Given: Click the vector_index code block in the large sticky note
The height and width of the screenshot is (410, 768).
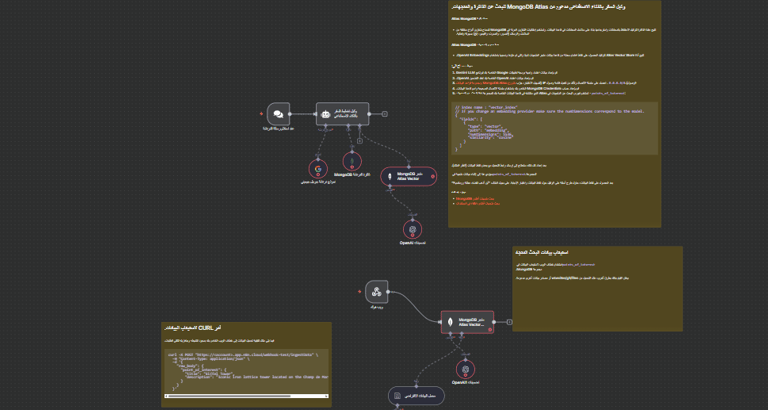Looking at the screenshot, I should click(x=554, y=128).
